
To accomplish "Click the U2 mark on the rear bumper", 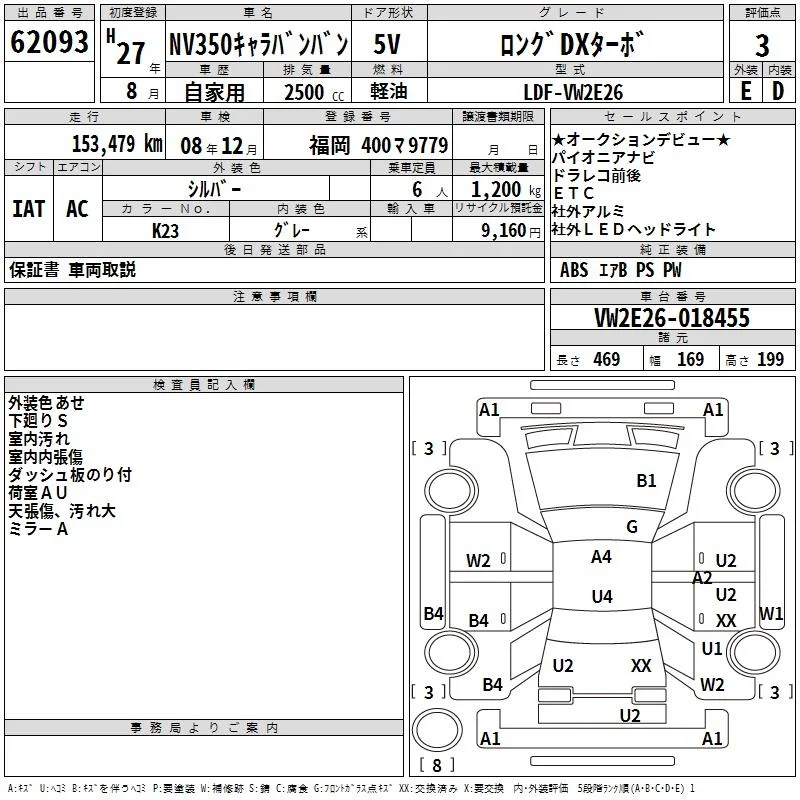I will 630,716.
